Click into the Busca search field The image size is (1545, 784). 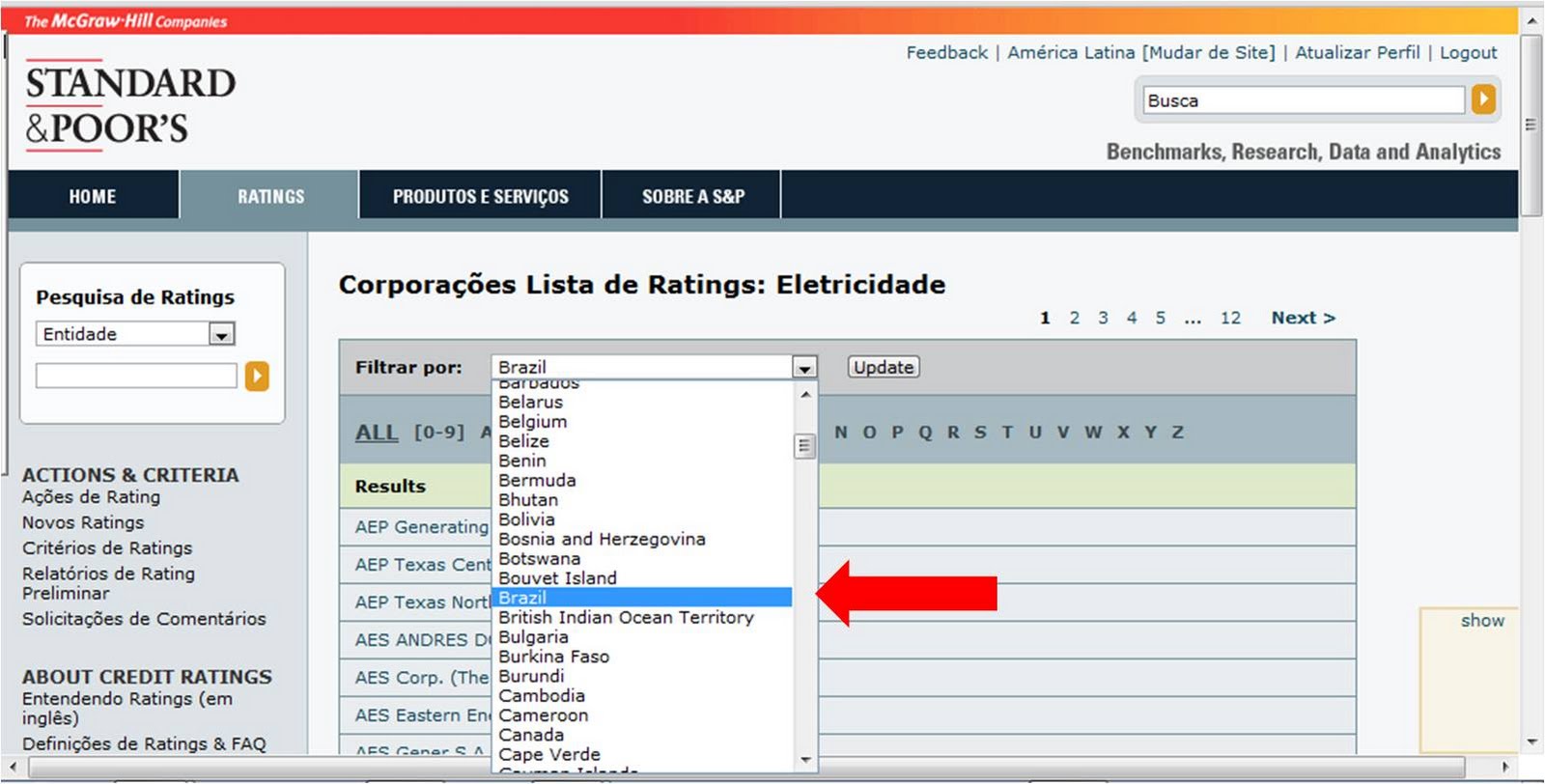[x=1304, y=99]
